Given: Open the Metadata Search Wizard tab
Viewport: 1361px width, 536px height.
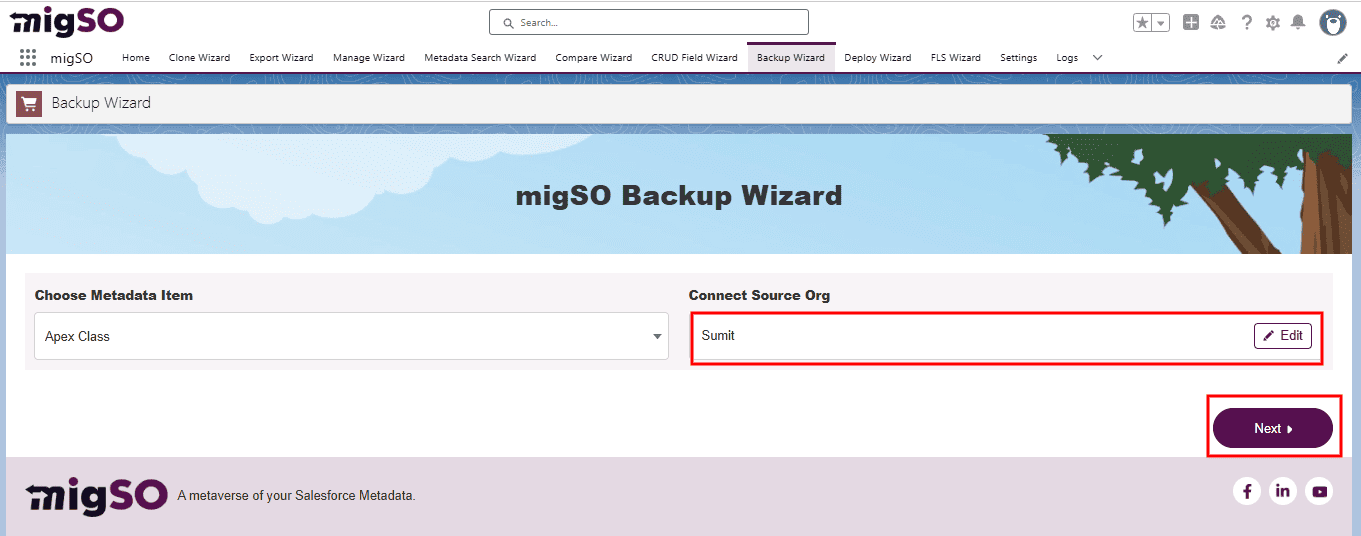Looking at the screenshot, I should pos(480,58).
